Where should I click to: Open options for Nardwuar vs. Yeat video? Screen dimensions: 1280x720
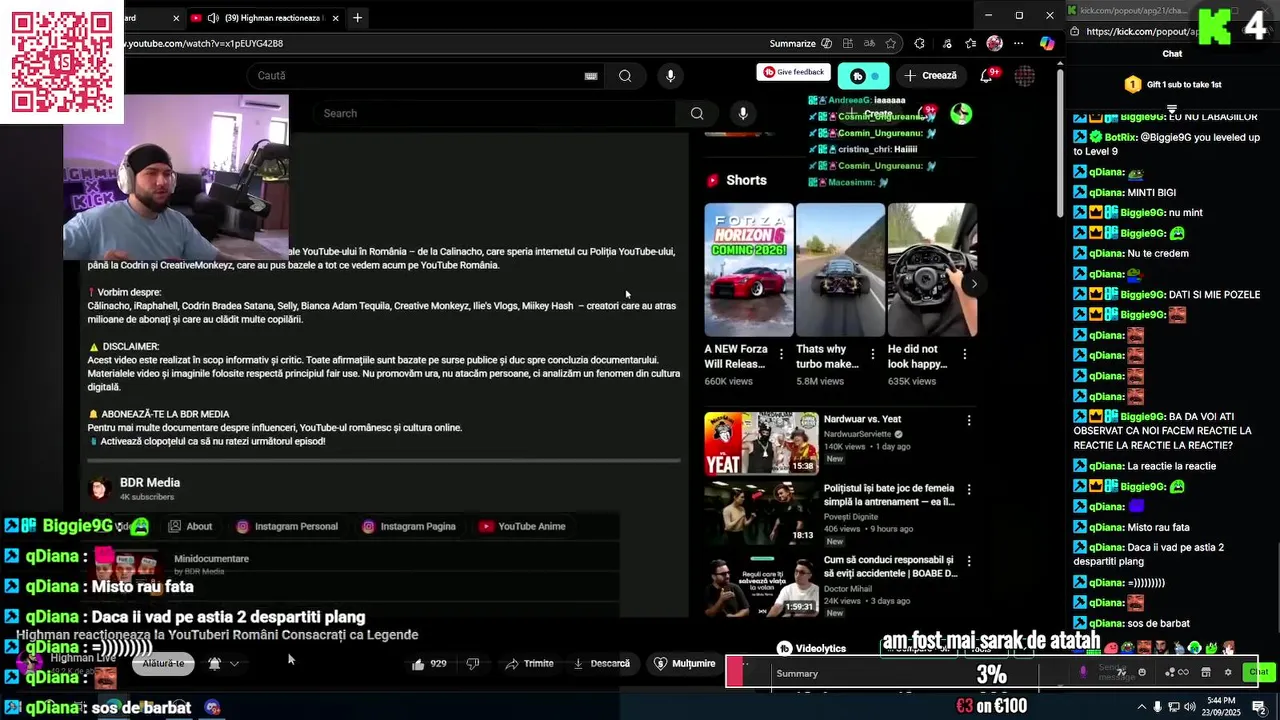(x=968, y=420)
